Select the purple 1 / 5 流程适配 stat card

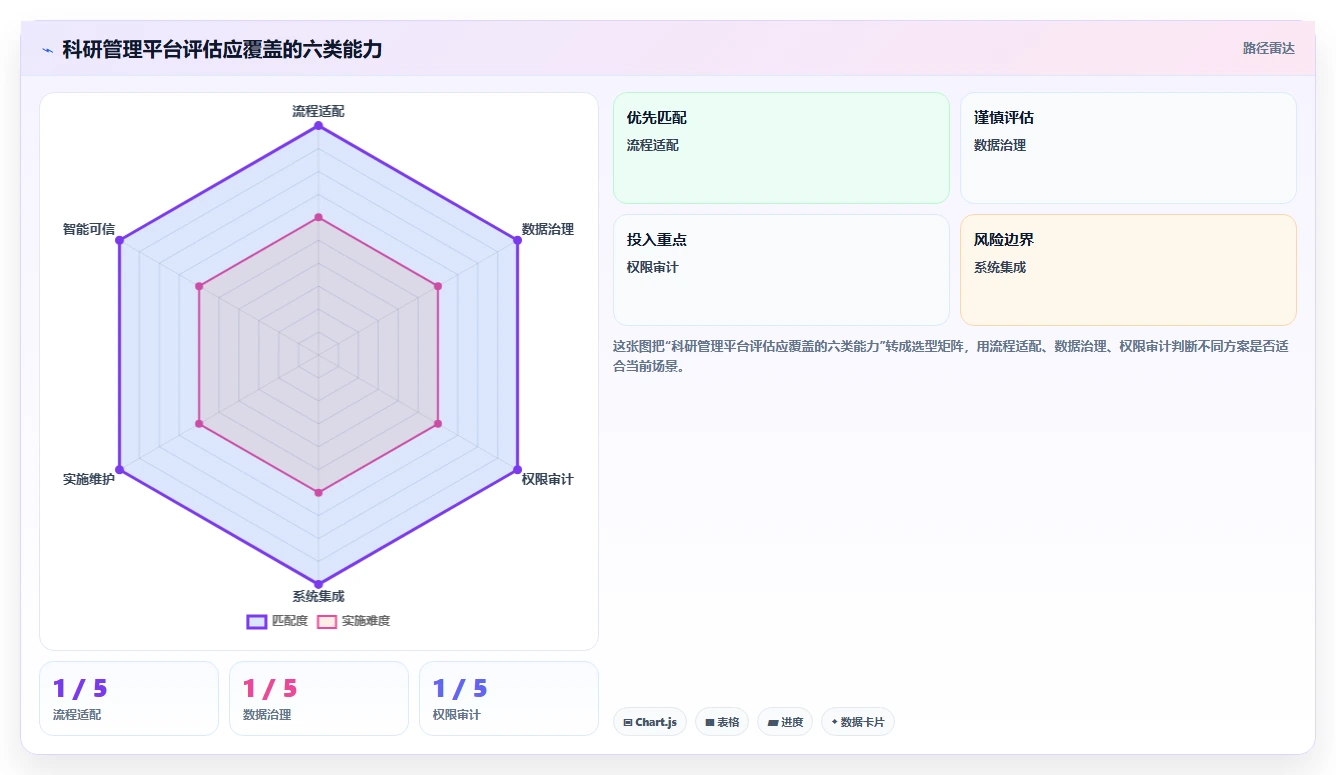[x=129, y=698]
